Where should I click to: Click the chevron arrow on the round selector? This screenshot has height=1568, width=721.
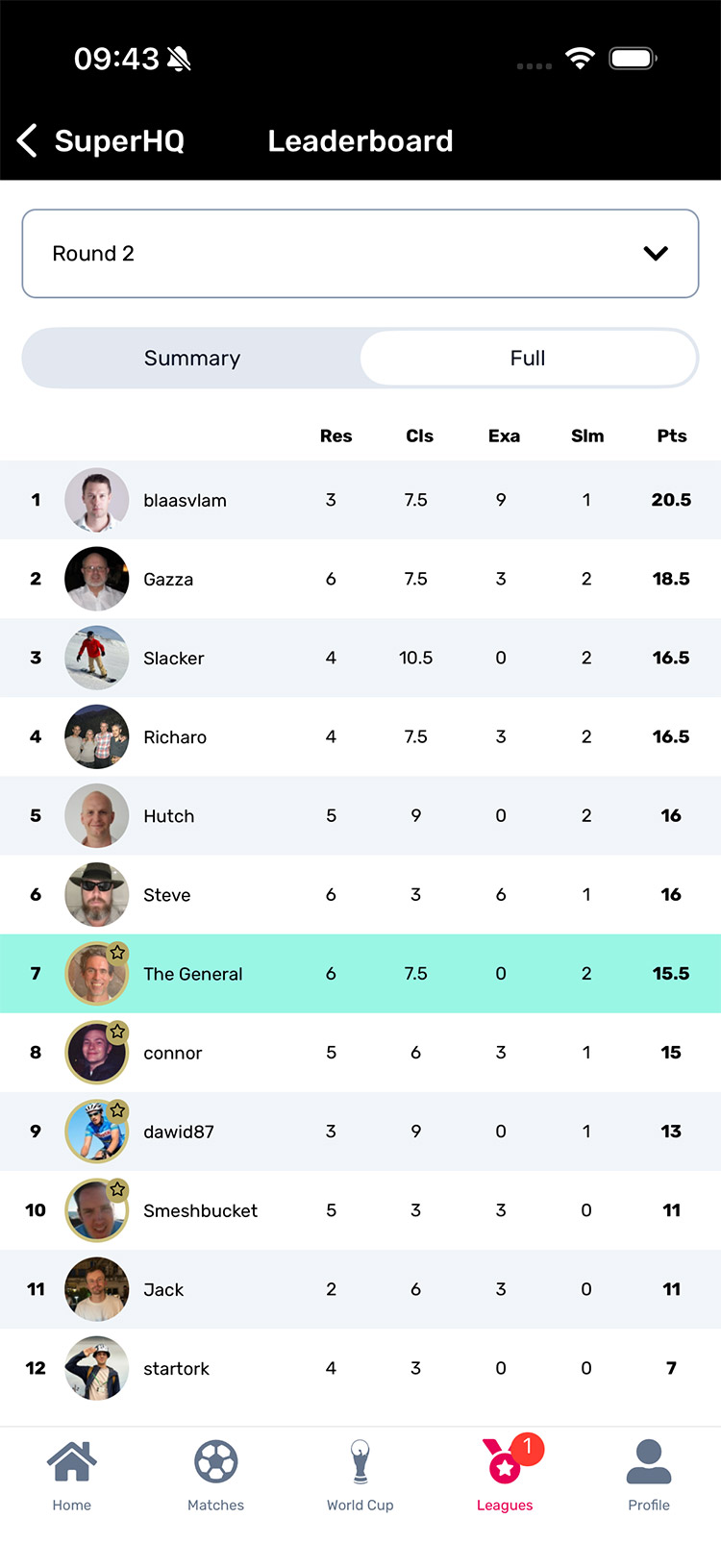[x=656, y=253]
